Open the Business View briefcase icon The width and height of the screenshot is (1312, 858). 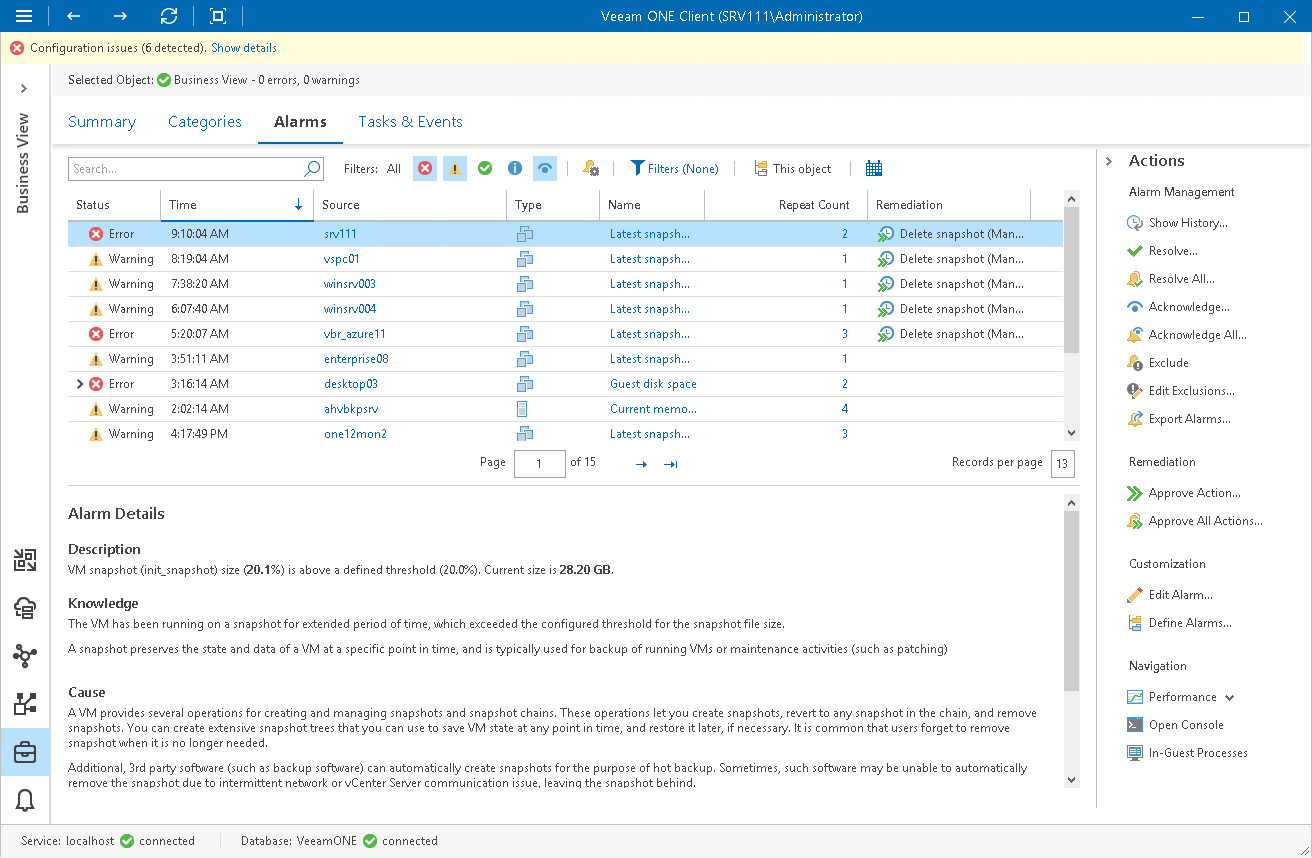point(25,753)
